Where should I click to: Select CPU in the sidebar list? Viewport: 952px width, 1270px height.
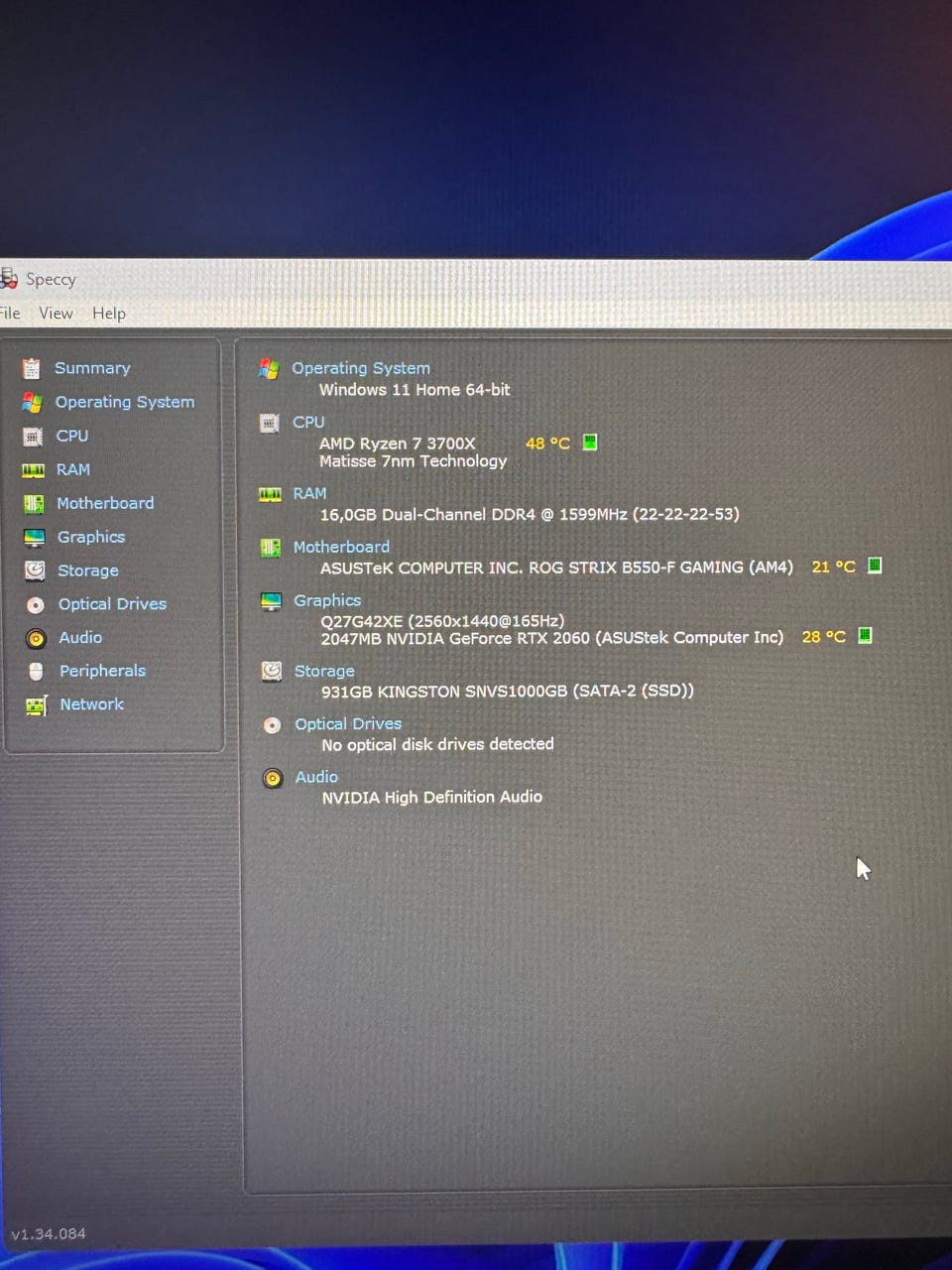pyautogui.click(x=72, y=436)
